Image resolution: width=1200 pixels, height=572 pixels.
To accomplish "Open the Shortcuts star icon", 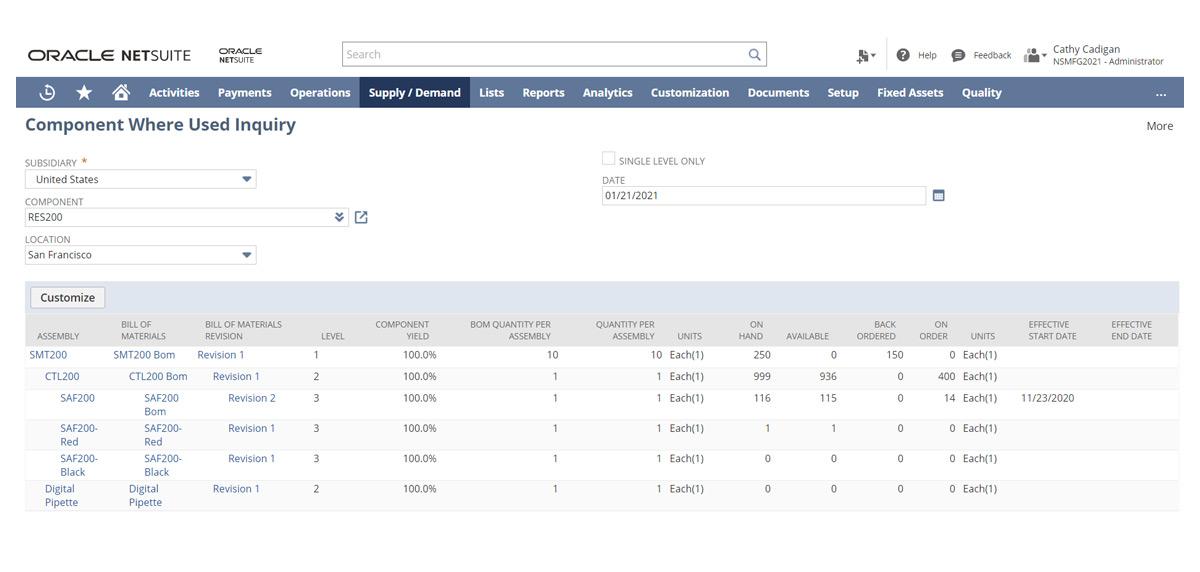I will 84,92.
